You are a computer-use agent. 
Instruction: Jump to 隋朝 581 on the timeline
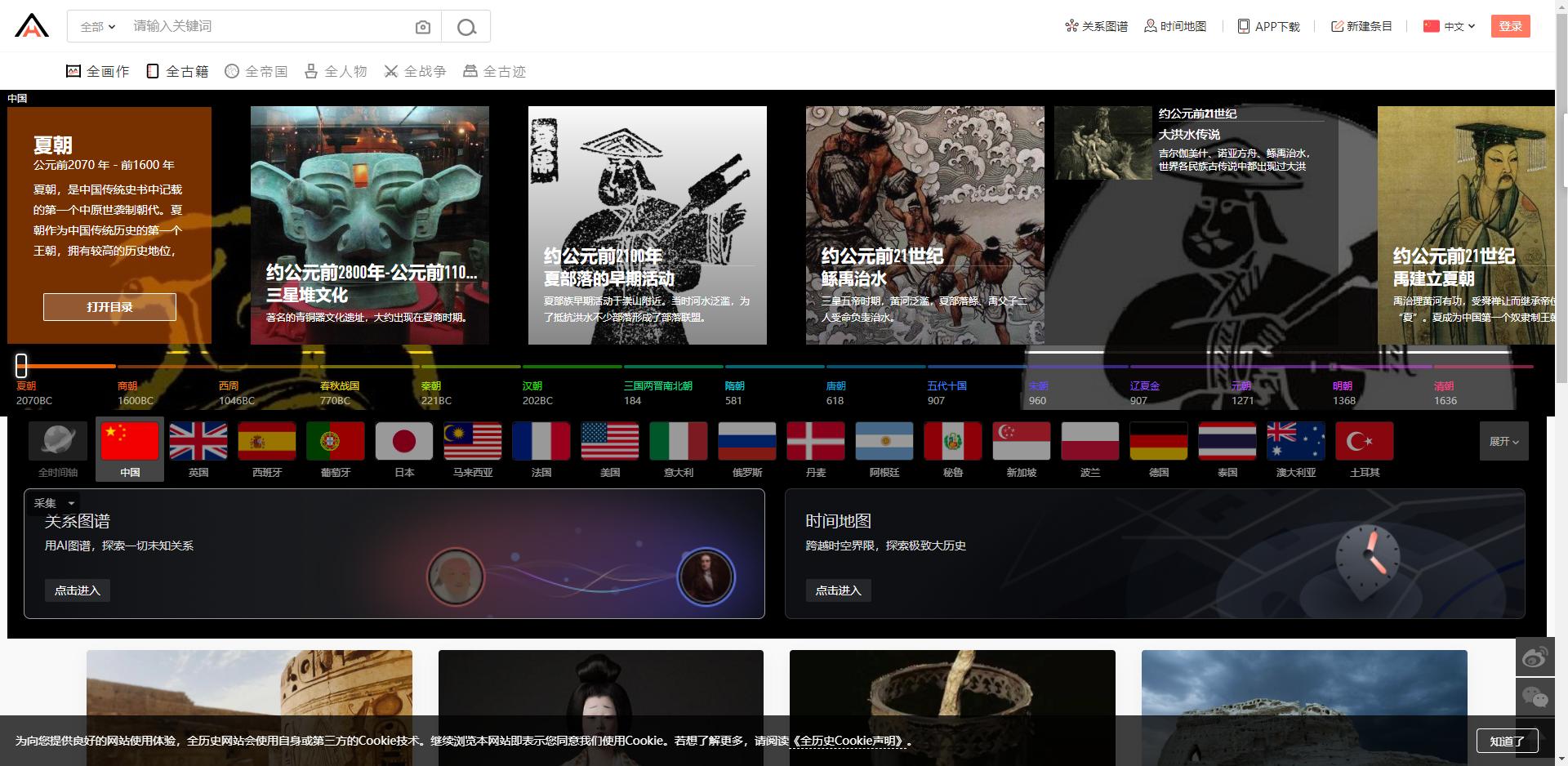734,393
